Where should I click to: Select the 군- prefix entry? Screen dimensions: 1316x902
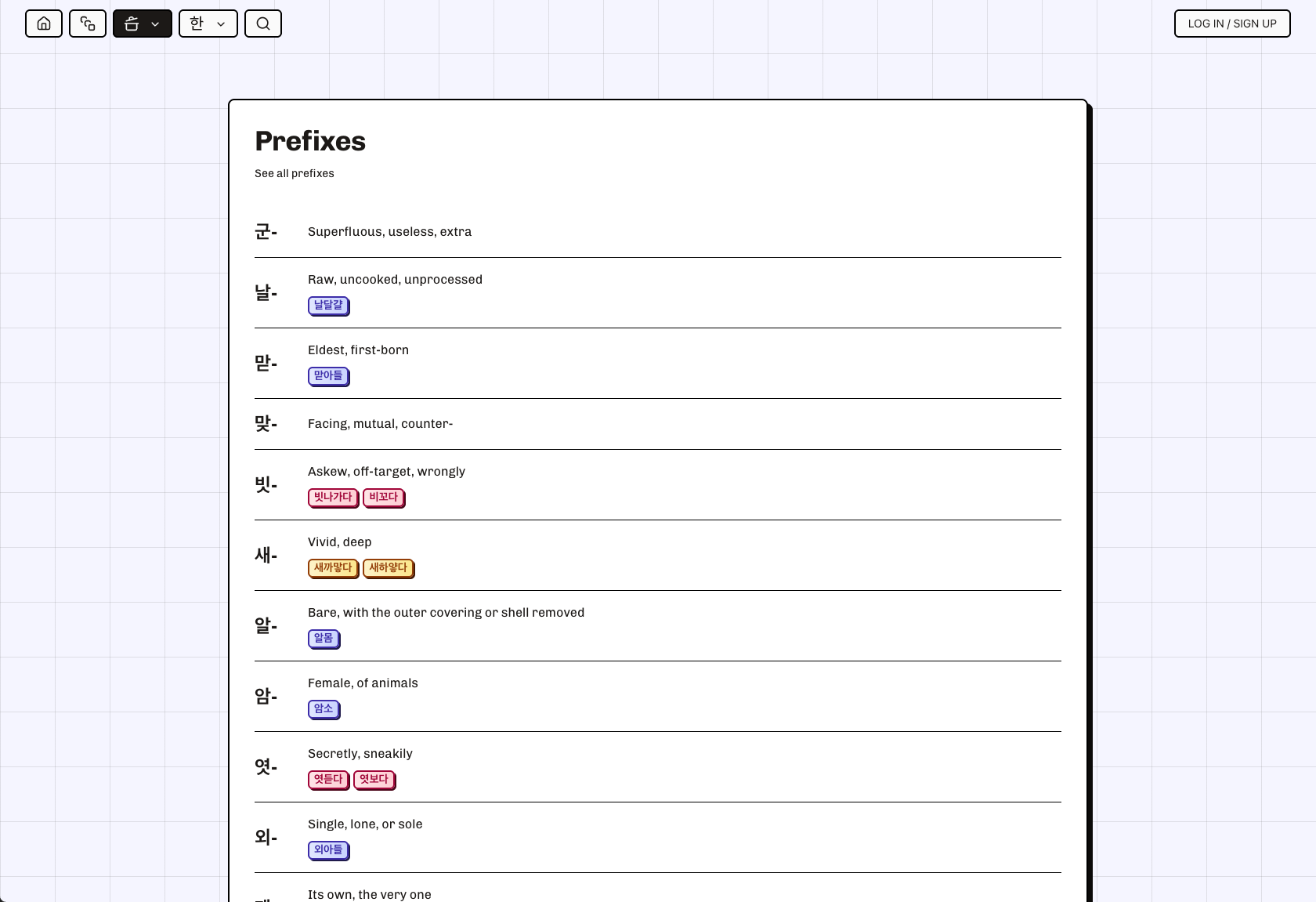(658, 232)
